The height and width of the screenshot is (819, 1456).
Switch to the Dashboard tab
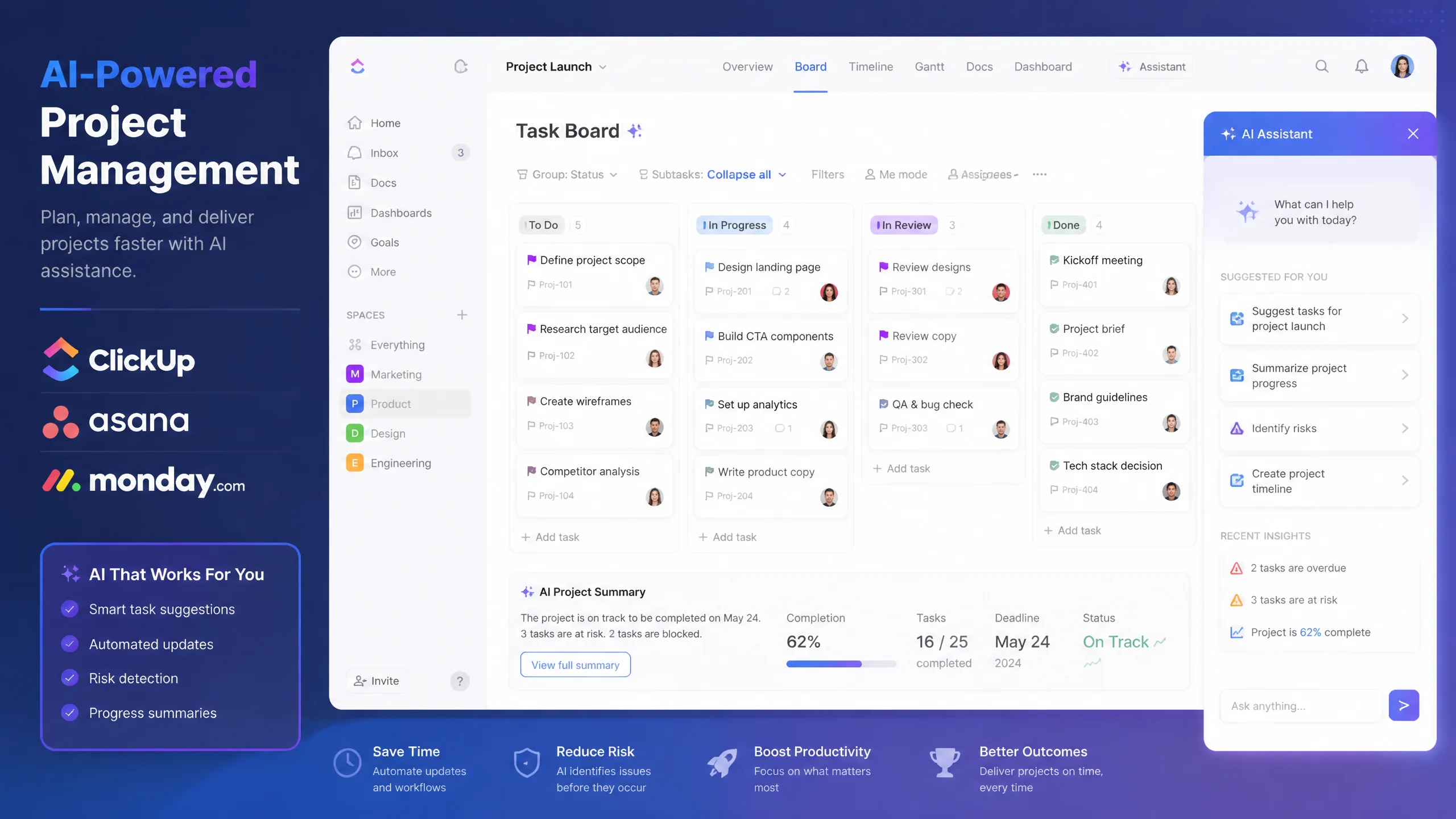pyautogui.click(x=1043, y=67)
